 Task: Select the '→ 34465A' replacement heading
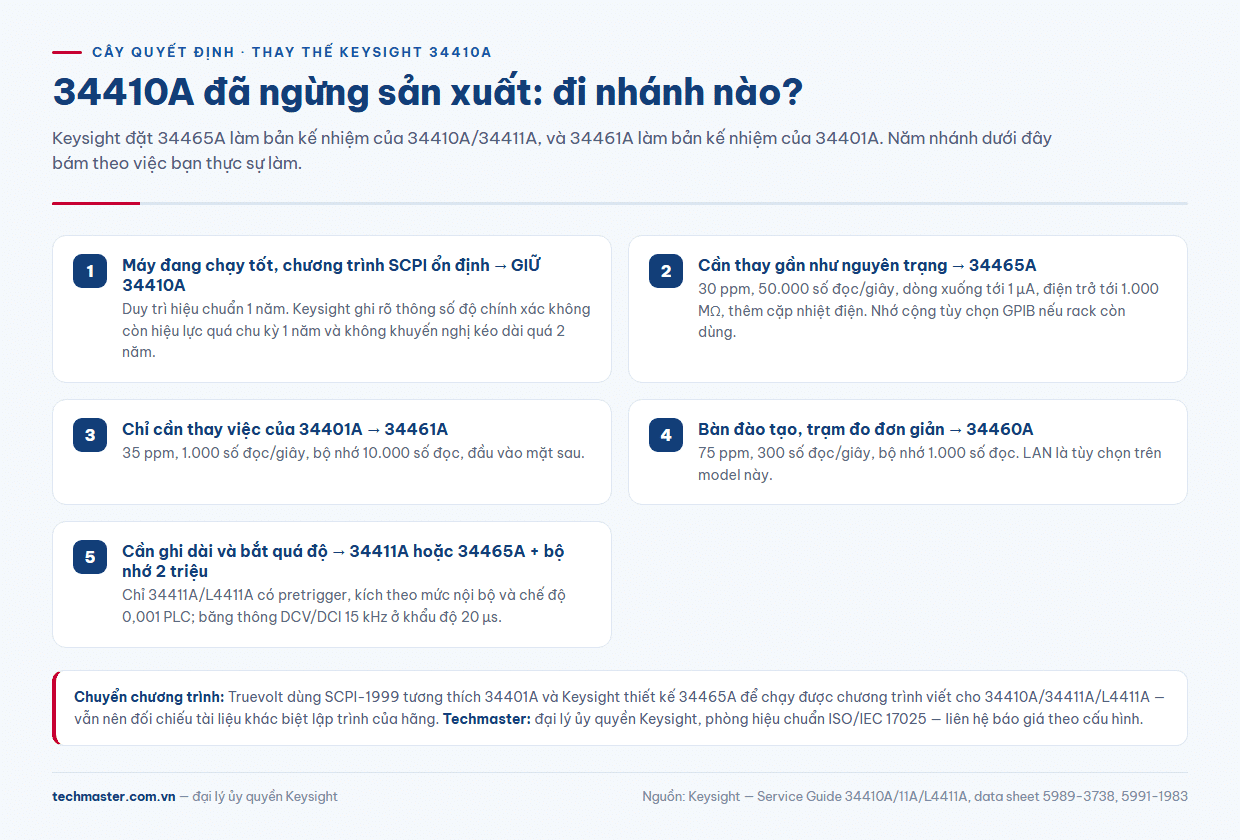(867, 265)
